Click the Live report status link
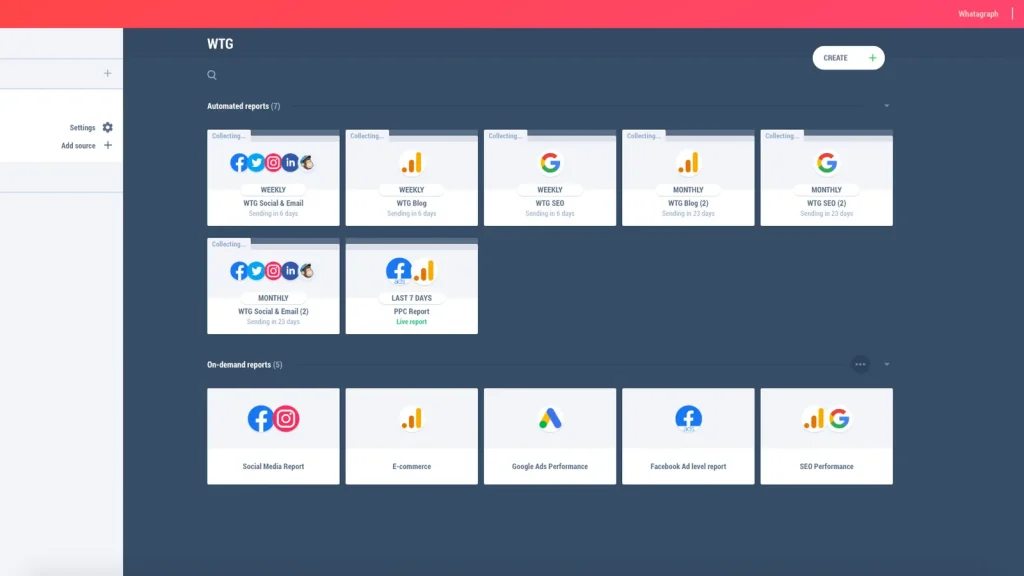The height and width of the screenshot is (576, 1024). pyautogui.click(x=411, y=322)
